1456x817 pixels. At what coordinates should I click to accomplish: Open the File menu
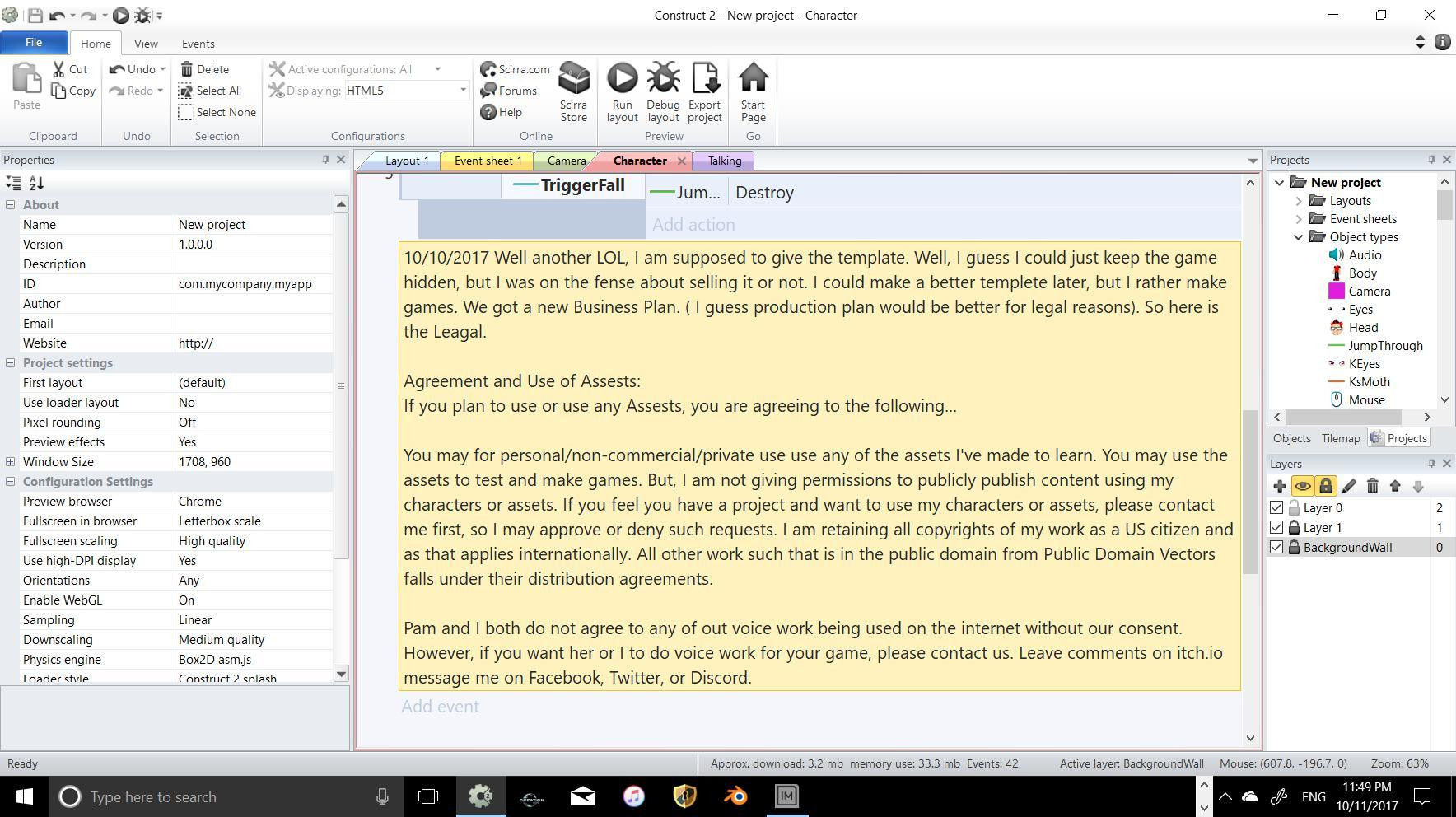coord(34,42)
